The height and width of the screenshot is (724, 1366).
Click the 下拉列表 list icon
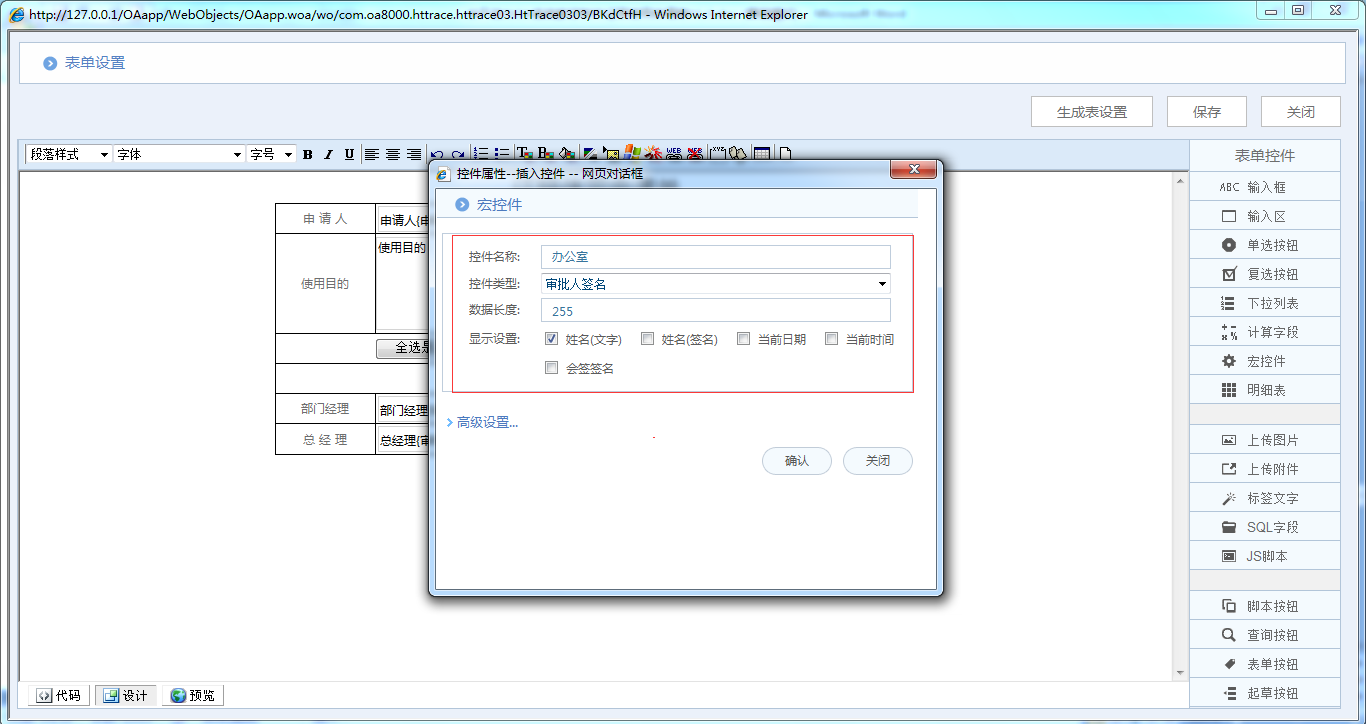click(x=1229, y=303)
